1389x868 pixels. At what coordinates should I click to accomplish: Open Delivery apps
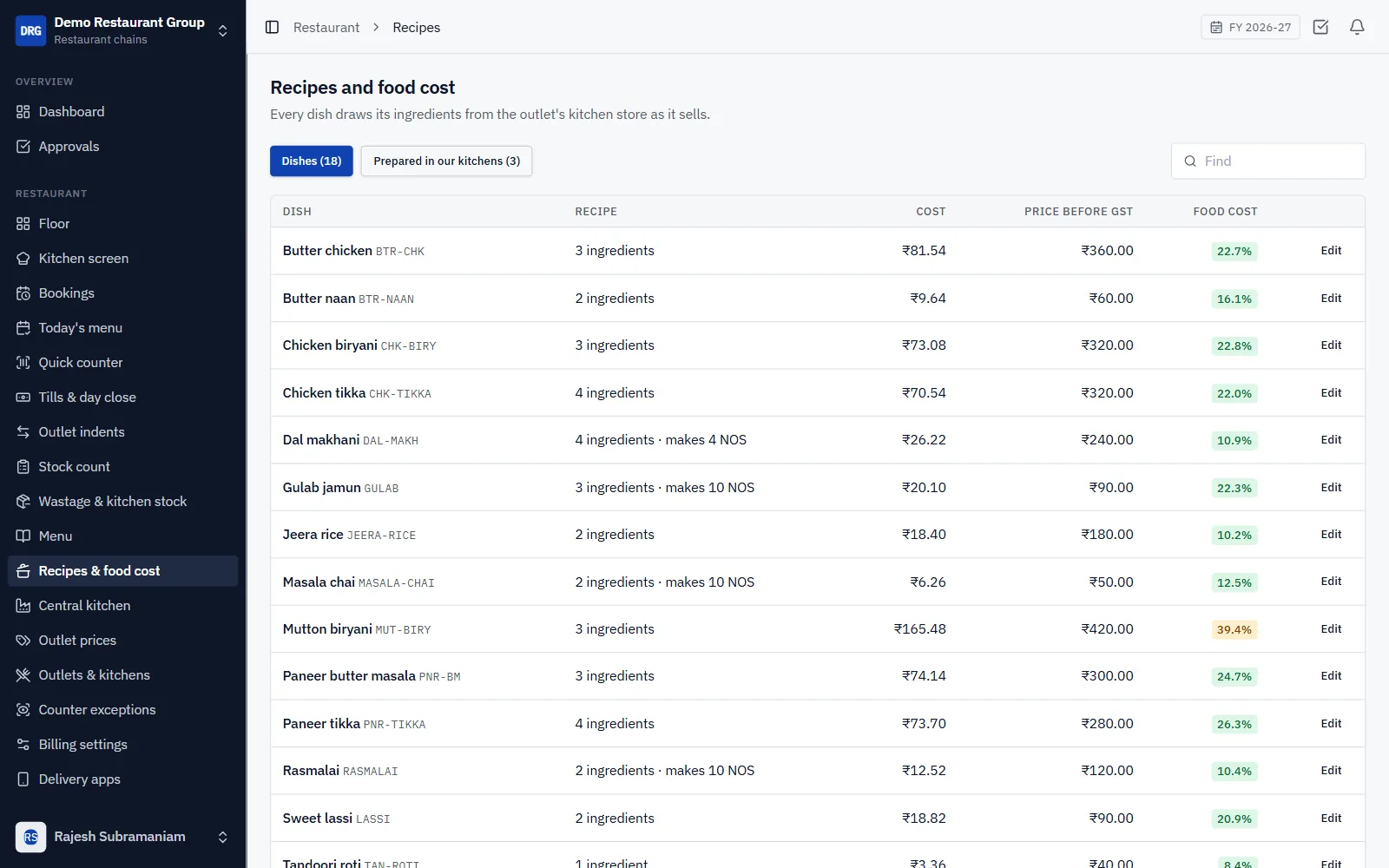click(x=122, y=779)
